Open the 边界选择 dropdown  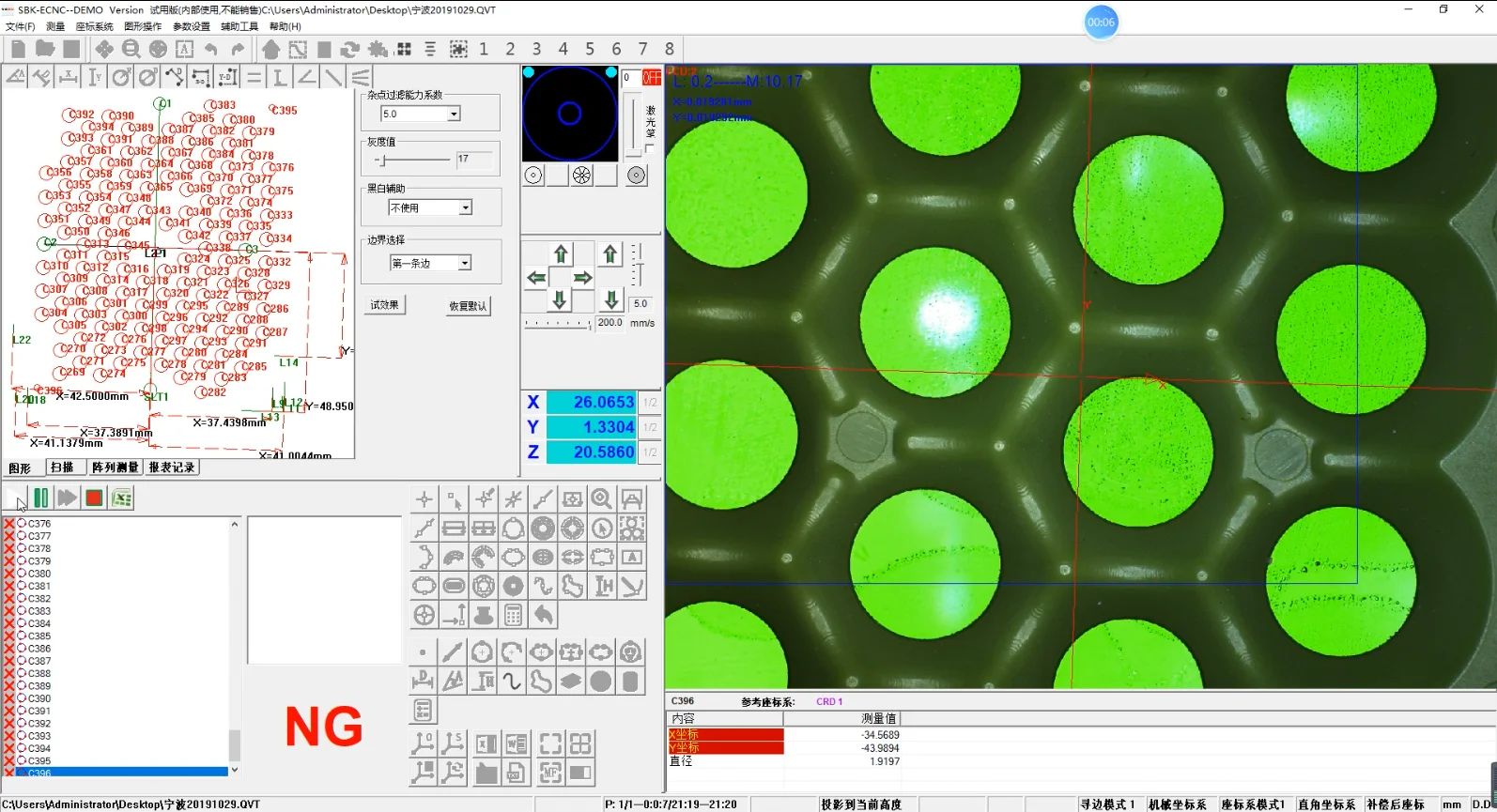tap(464, 264)
